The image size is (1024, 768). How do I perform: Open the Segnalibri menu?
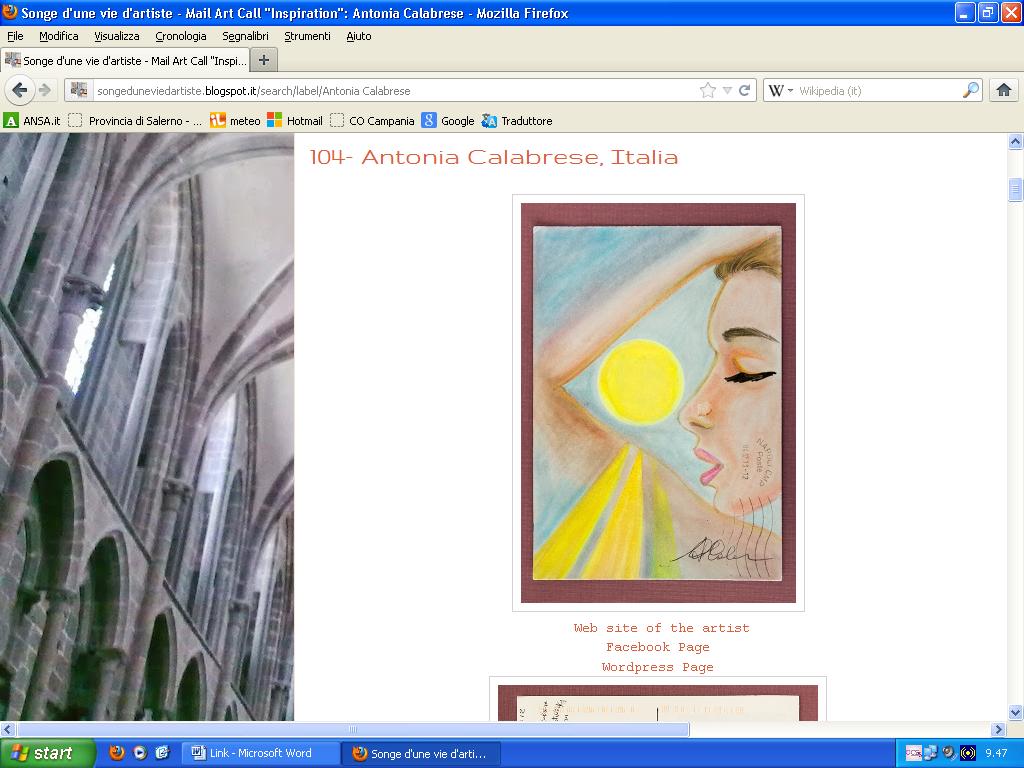coord(245,36)
